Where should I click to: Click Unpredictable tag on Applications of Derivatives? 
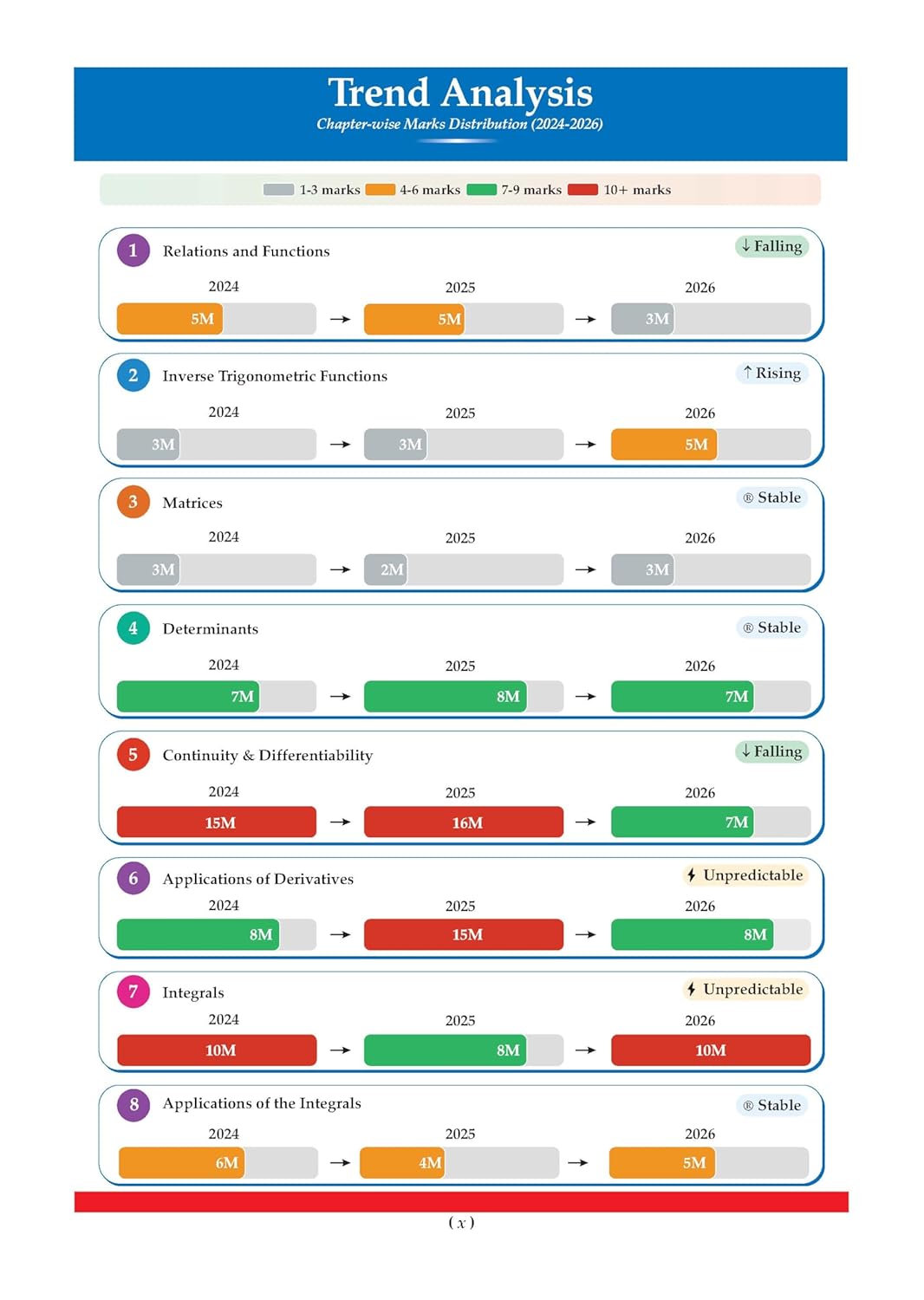(745, 875)
